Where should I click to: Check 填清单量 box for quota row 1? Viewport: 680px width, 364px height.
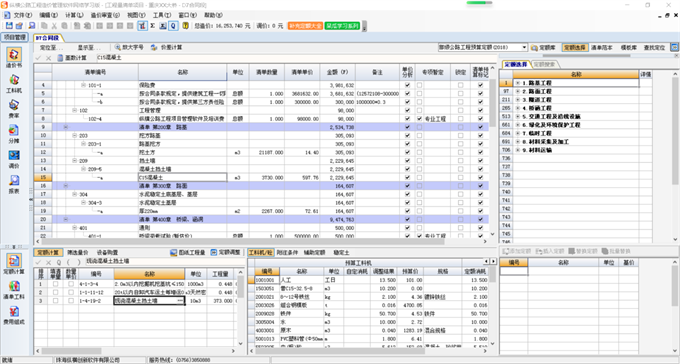[56, 284]
